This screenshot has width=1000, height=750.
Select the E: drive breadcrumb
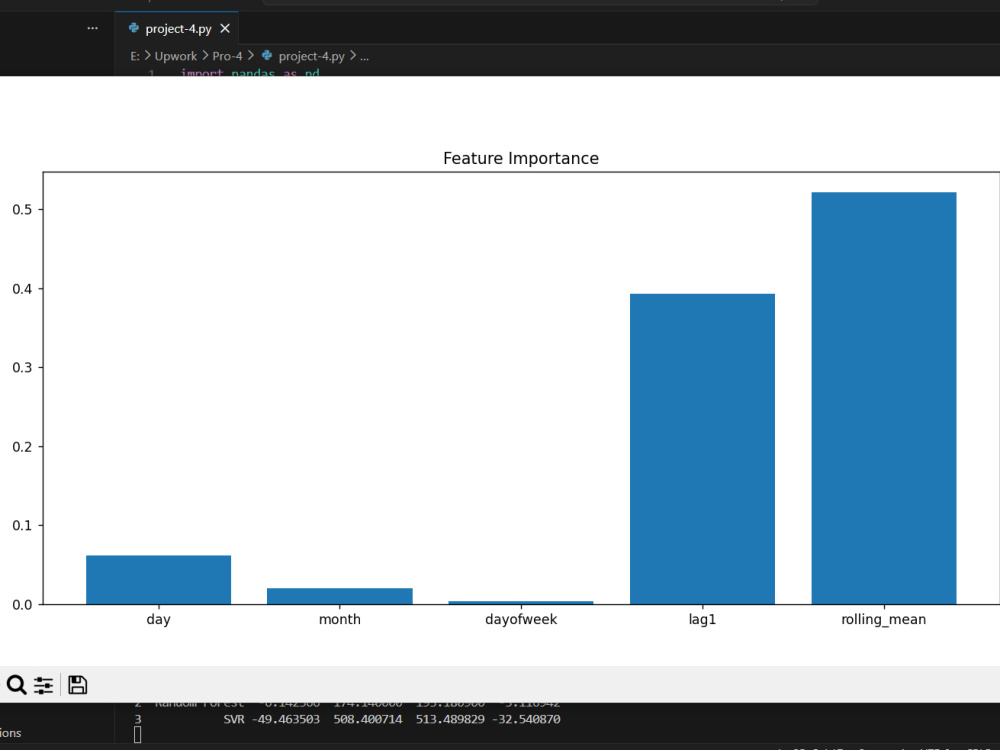pyautogui.click(x=135, y=56)
